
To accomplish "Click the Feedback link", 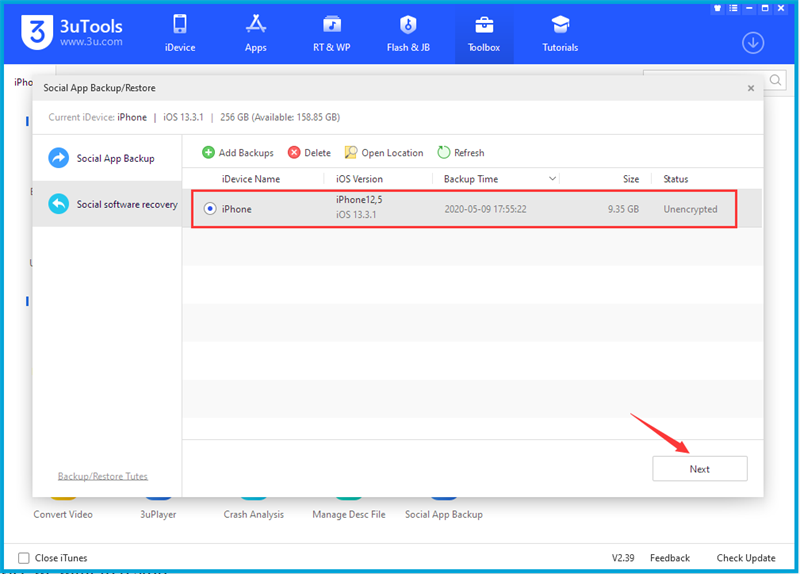I will [669, 558].
